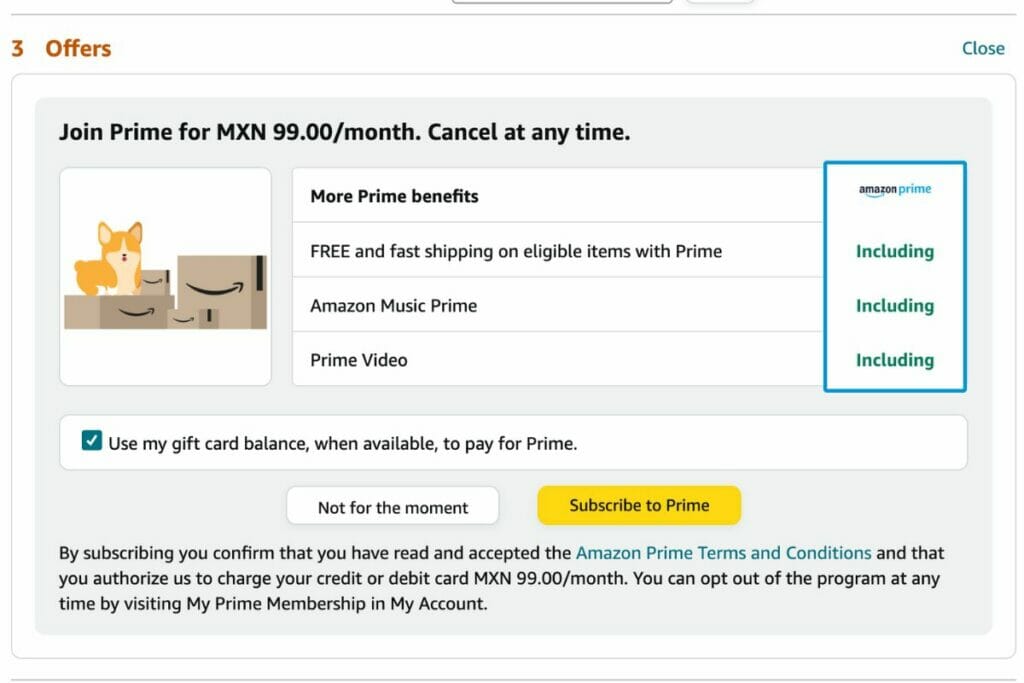Click the Prime Video benefit row
This screenshot has width=1024, height=683.
(x=359, y=360)
